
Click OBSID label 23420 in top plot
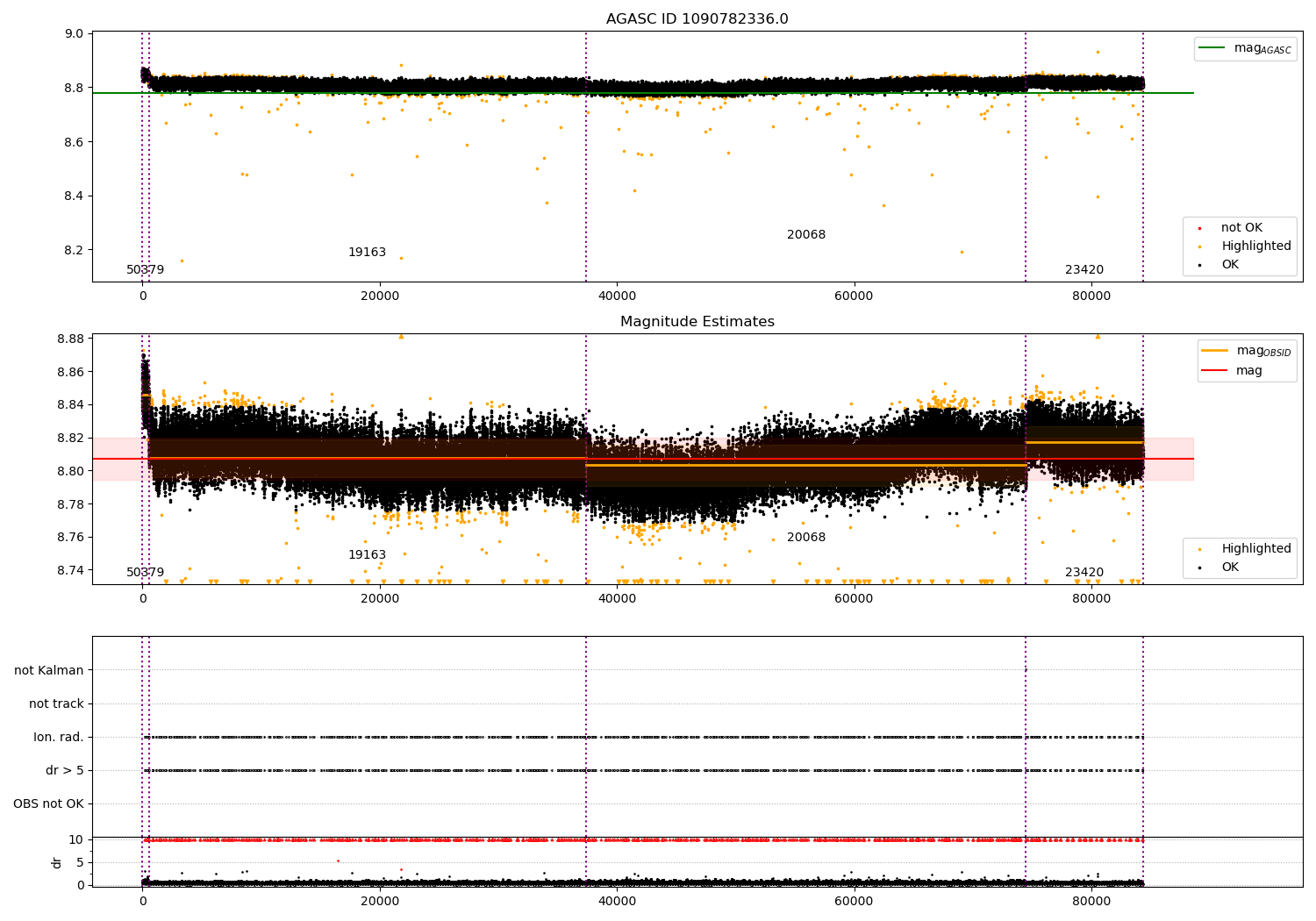1084,270
